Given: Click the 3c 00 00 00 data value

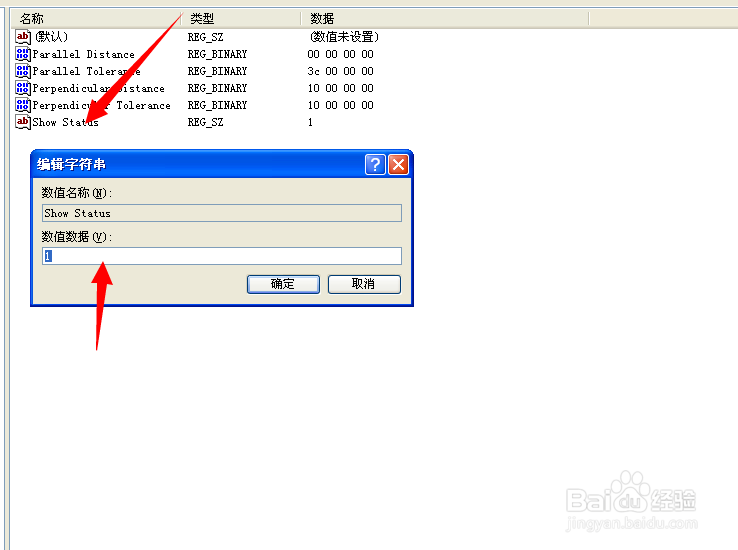Looking at the screenshot, I should [340, 71].
